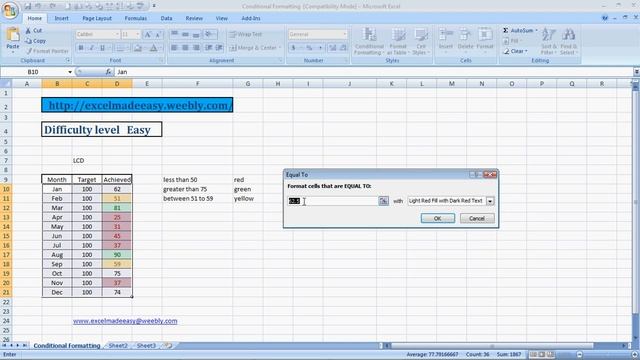Toggle Center alignment

pos(185,48)
